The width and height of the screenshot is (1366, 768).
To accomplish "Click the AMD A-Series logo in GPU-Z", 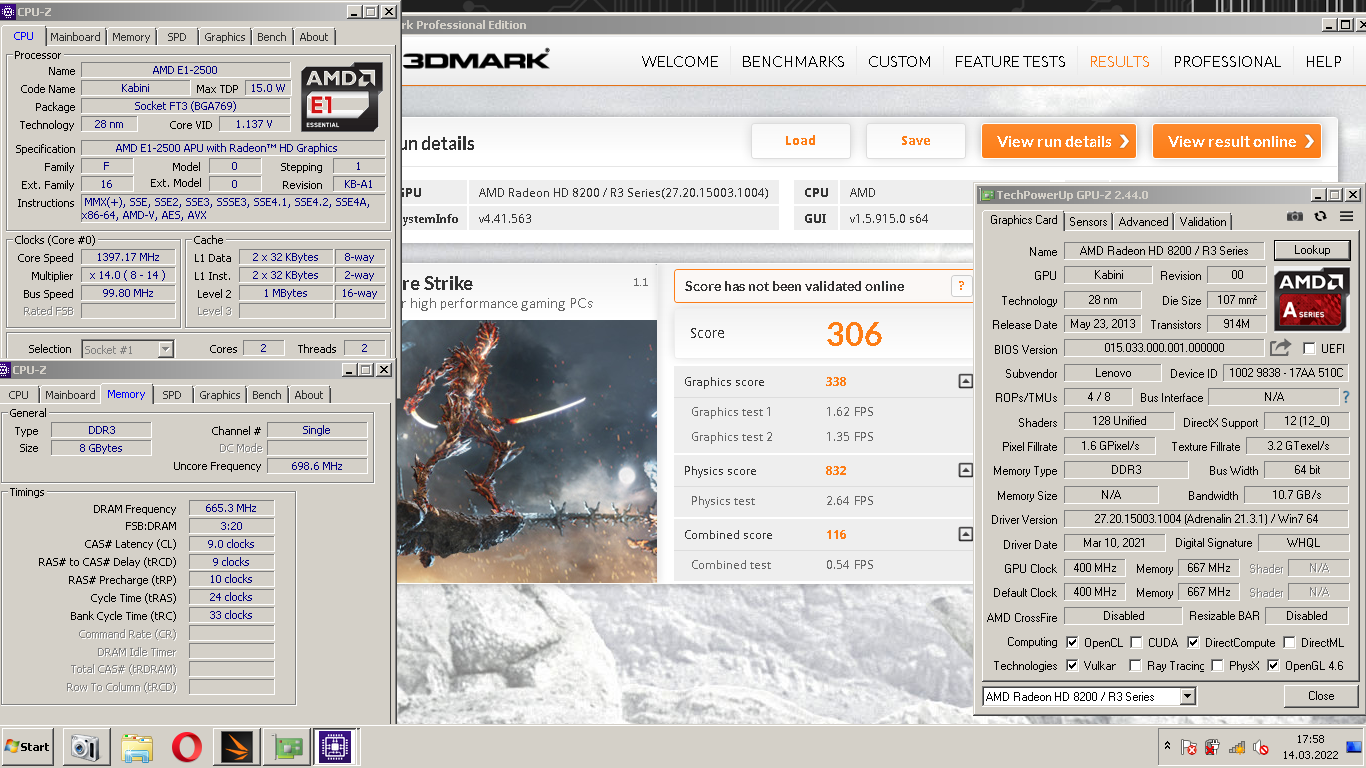I will [1312, 299].
